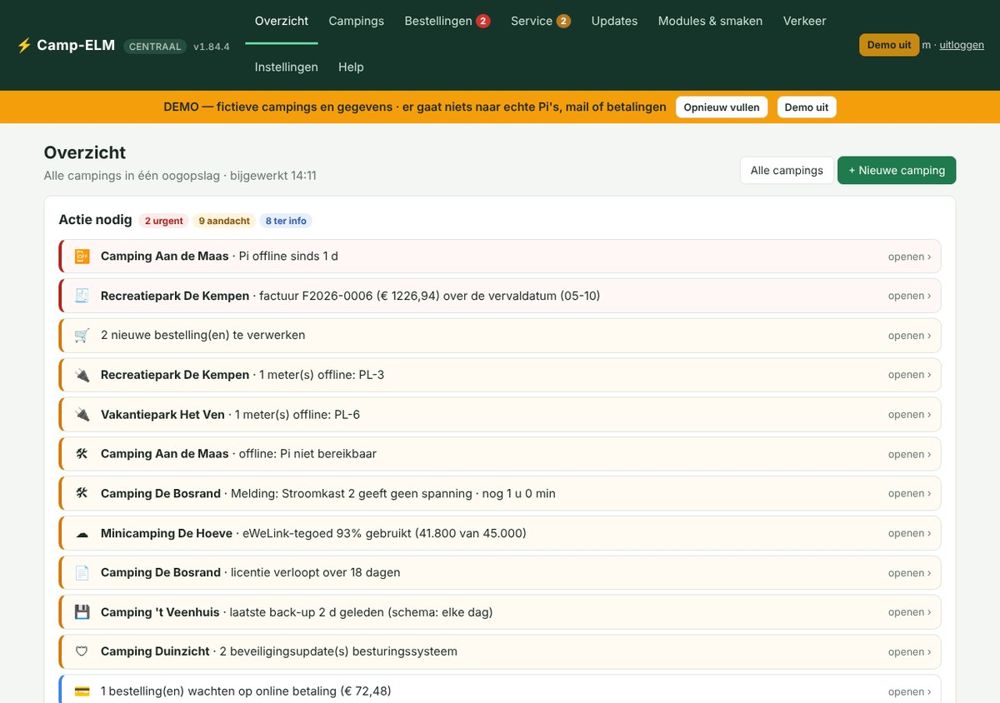Image resolution: width=1000 pixels, height=703 pixels.
Task: Click the Nieuwe camping button
Action: pyautogui.click(x=896, y=170)
